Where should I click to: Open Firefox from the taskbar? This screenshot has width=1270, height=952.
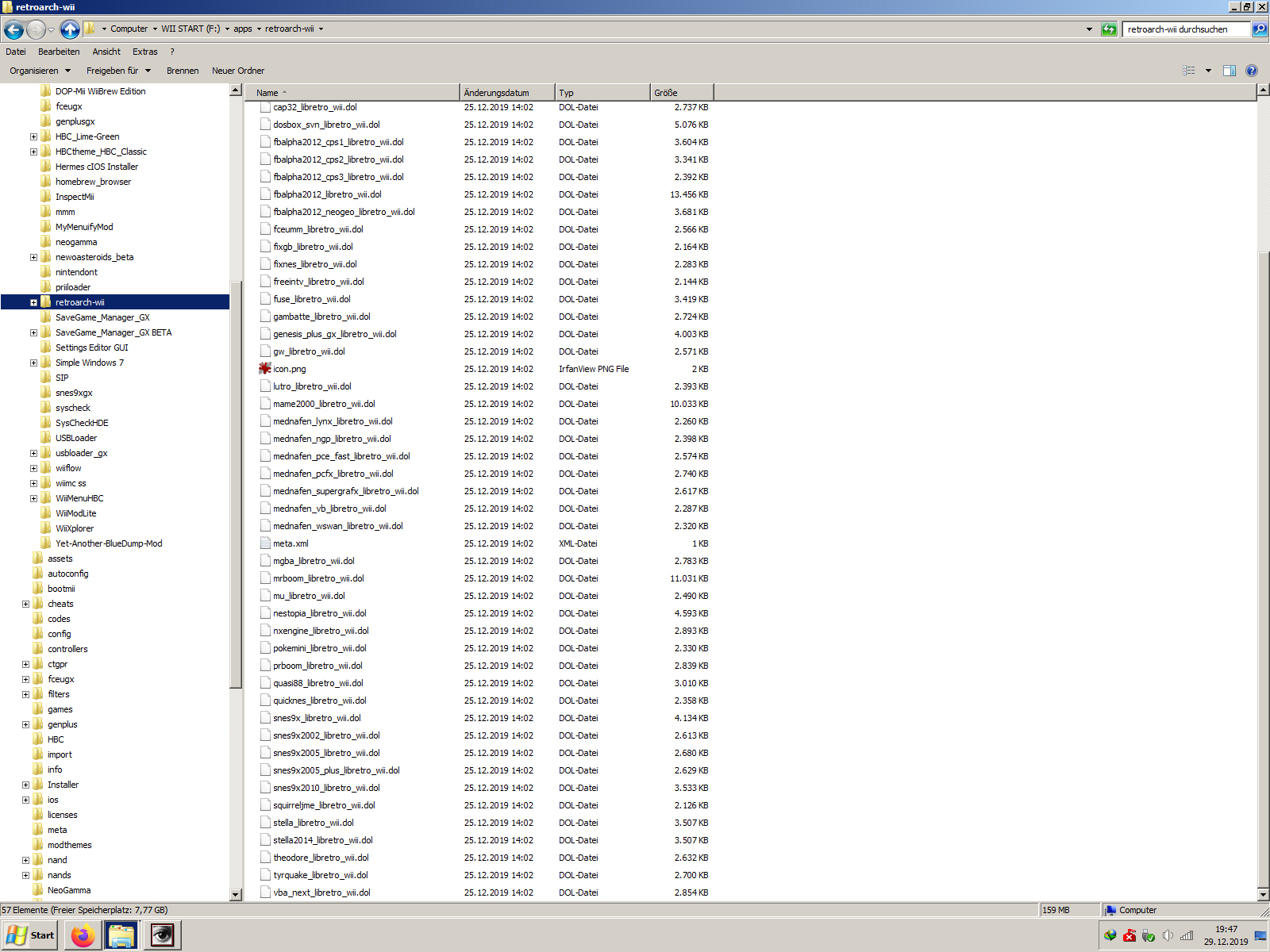(x=83, y=935)
